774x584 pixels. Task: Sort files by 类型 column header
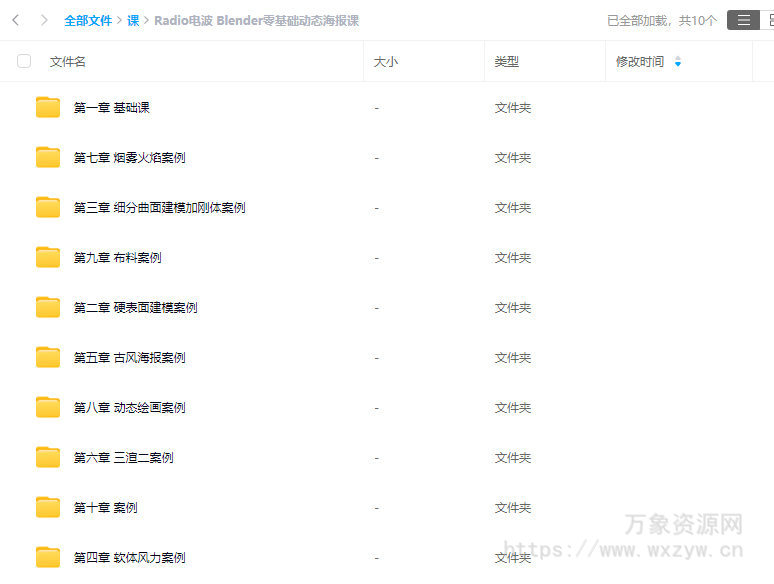[506, 62]
